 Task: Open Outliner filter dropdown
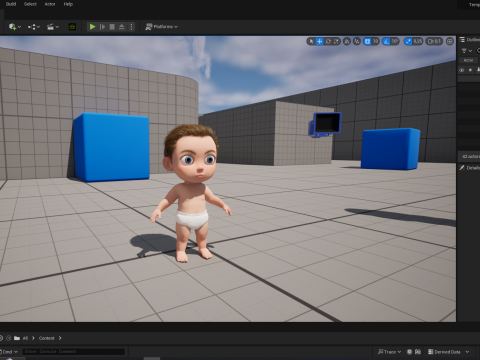[466, 51]
